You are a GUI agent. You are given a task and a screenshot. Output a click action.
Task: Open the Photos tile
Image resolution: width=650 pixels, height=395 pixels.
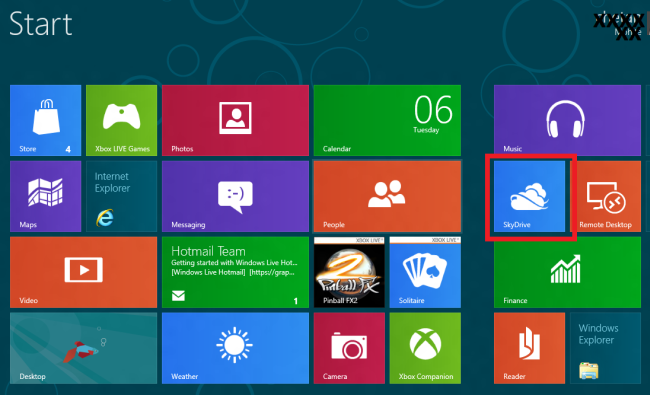click(235, 120)
